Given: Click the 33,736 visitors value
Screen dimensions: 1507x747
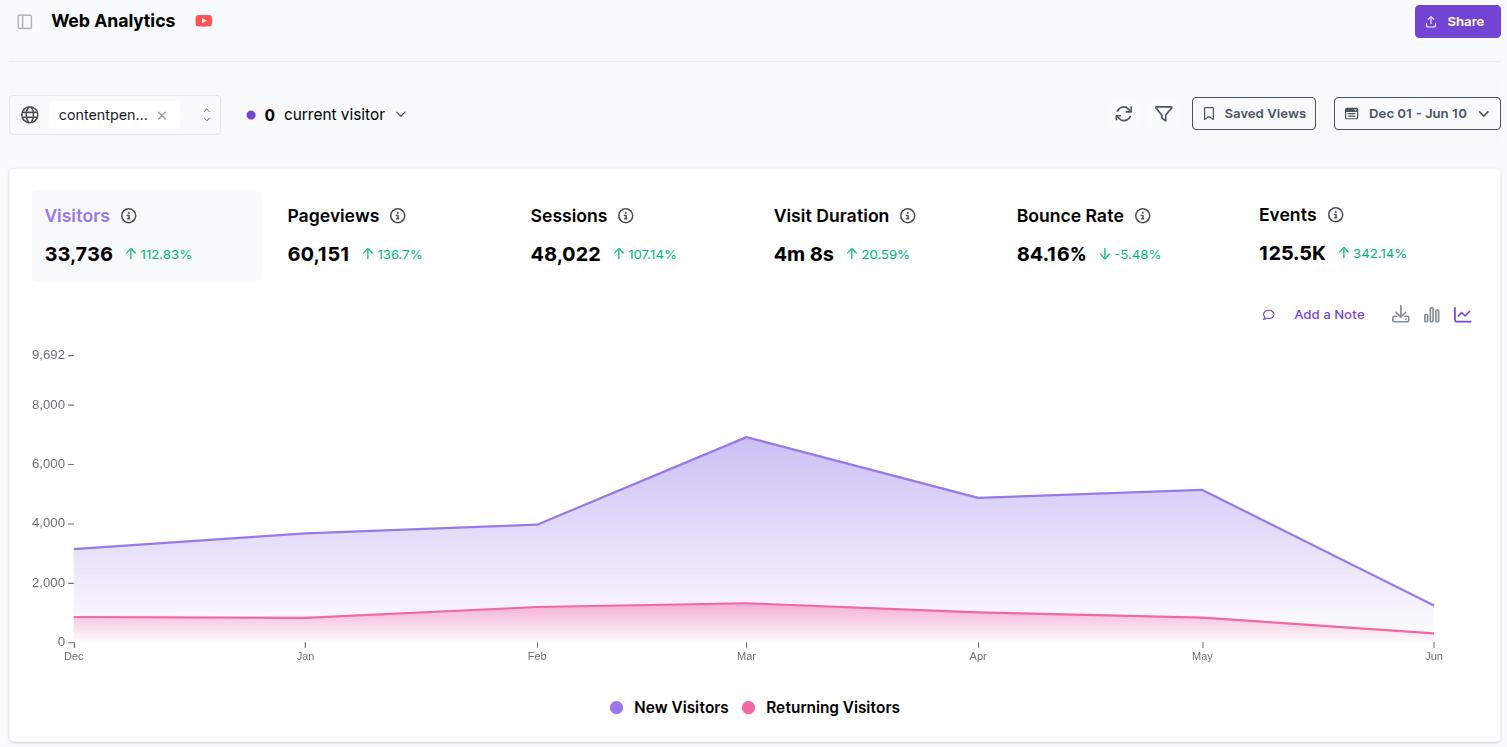Looking at the screenshot, I should coord(79,254).
